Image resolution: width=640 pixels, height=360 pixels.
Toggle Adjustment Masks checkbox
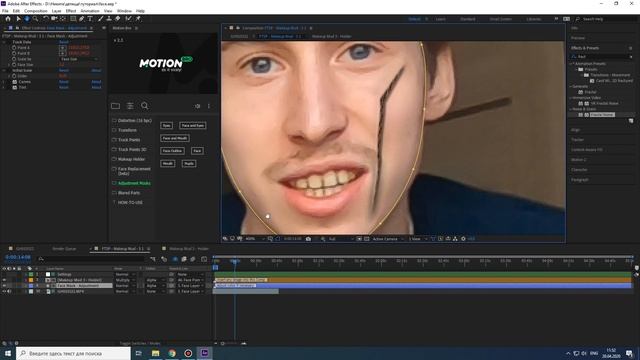[x=114, y=183]
